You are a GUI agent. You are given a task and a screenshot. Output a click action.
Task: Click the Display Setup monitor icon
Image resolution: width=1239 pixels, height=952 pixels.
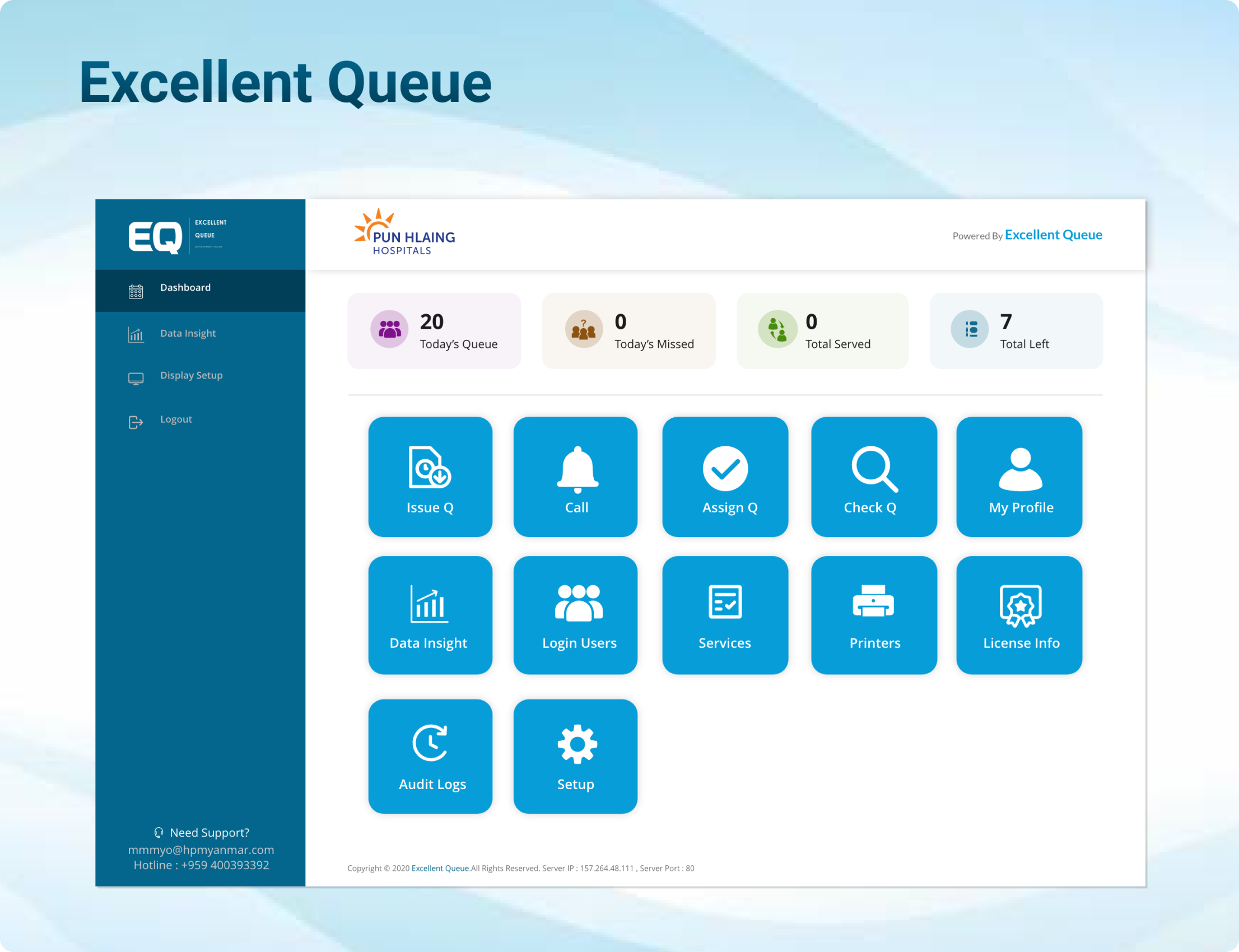(x=136, y=379)
